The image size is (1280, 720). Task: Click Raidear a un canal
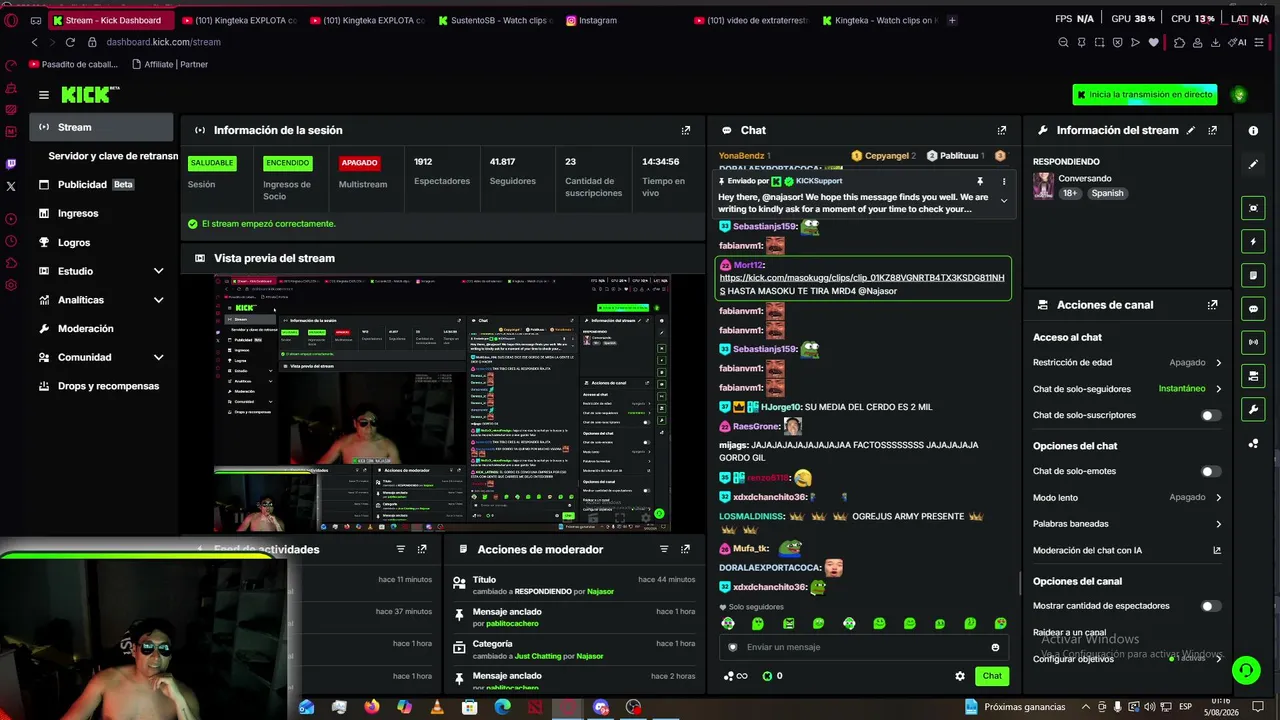[x=1069, y=633]
